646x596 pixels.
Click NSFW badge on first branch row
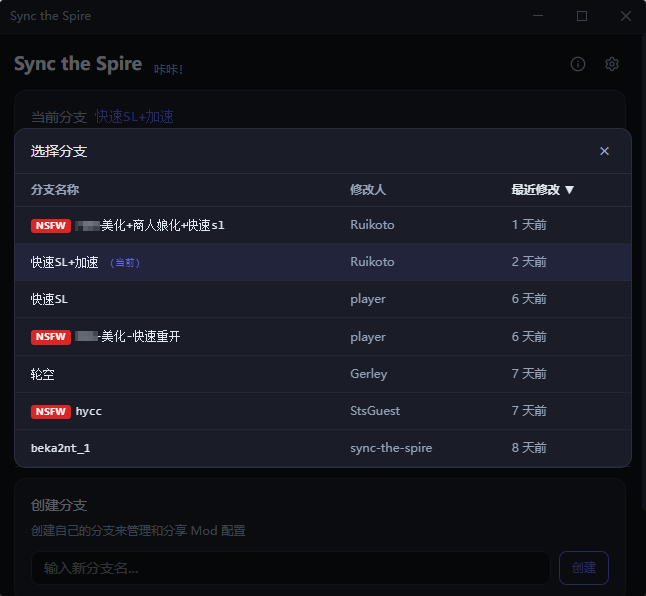51,225
